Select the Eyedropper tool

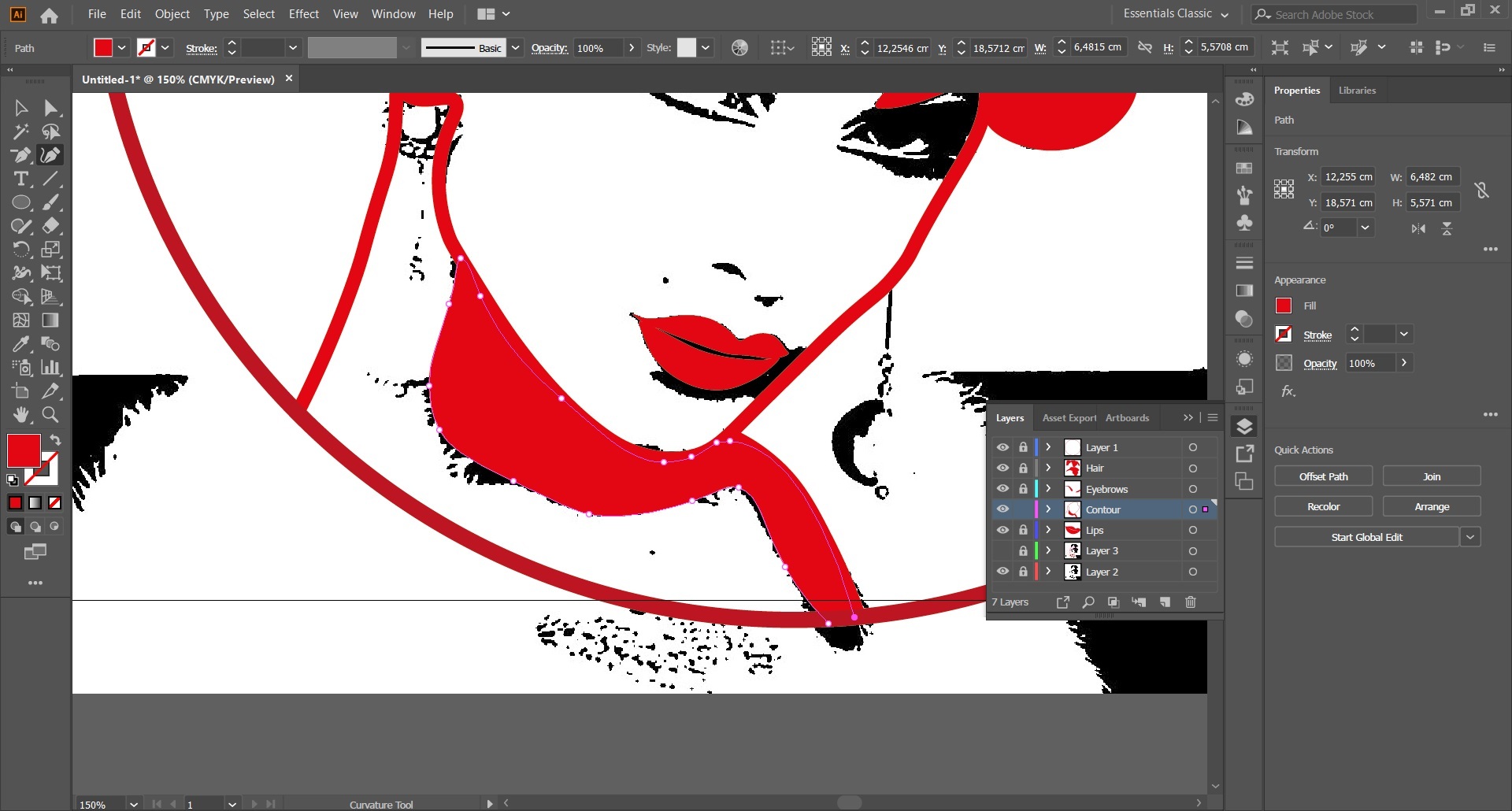(21, 344)
